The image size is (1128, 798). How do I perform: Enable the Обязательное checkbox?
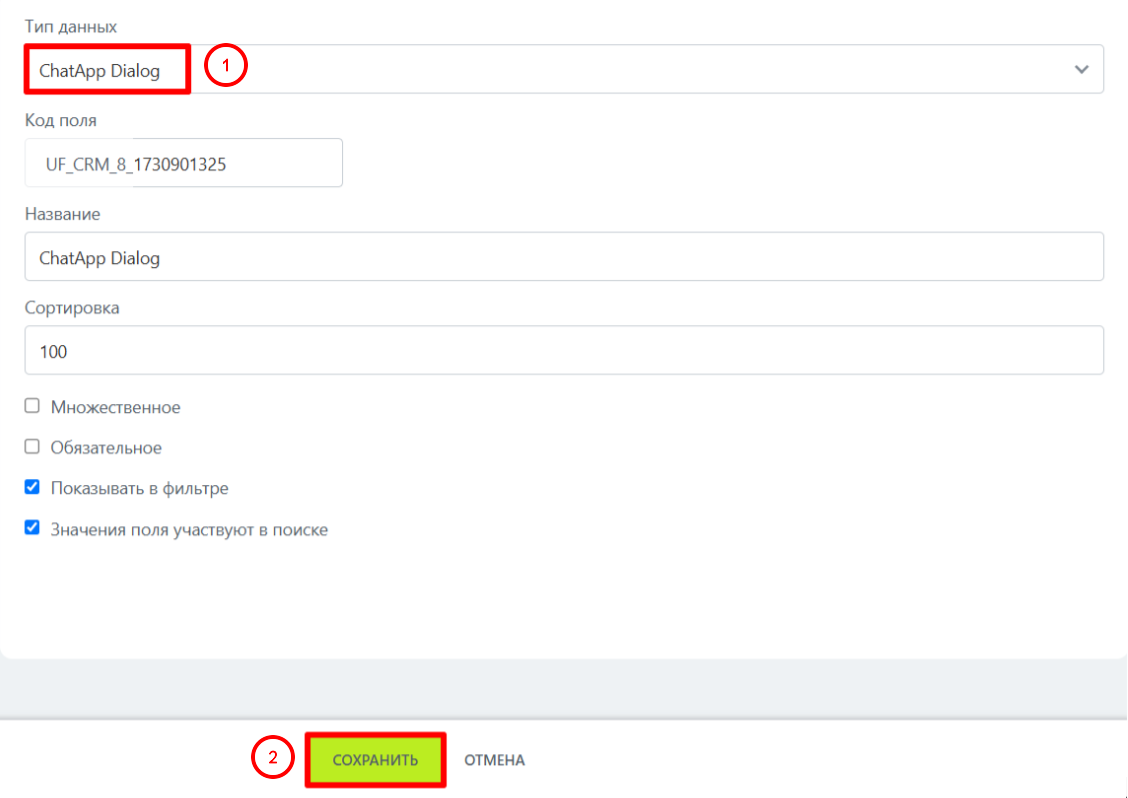tap(32, 447)
